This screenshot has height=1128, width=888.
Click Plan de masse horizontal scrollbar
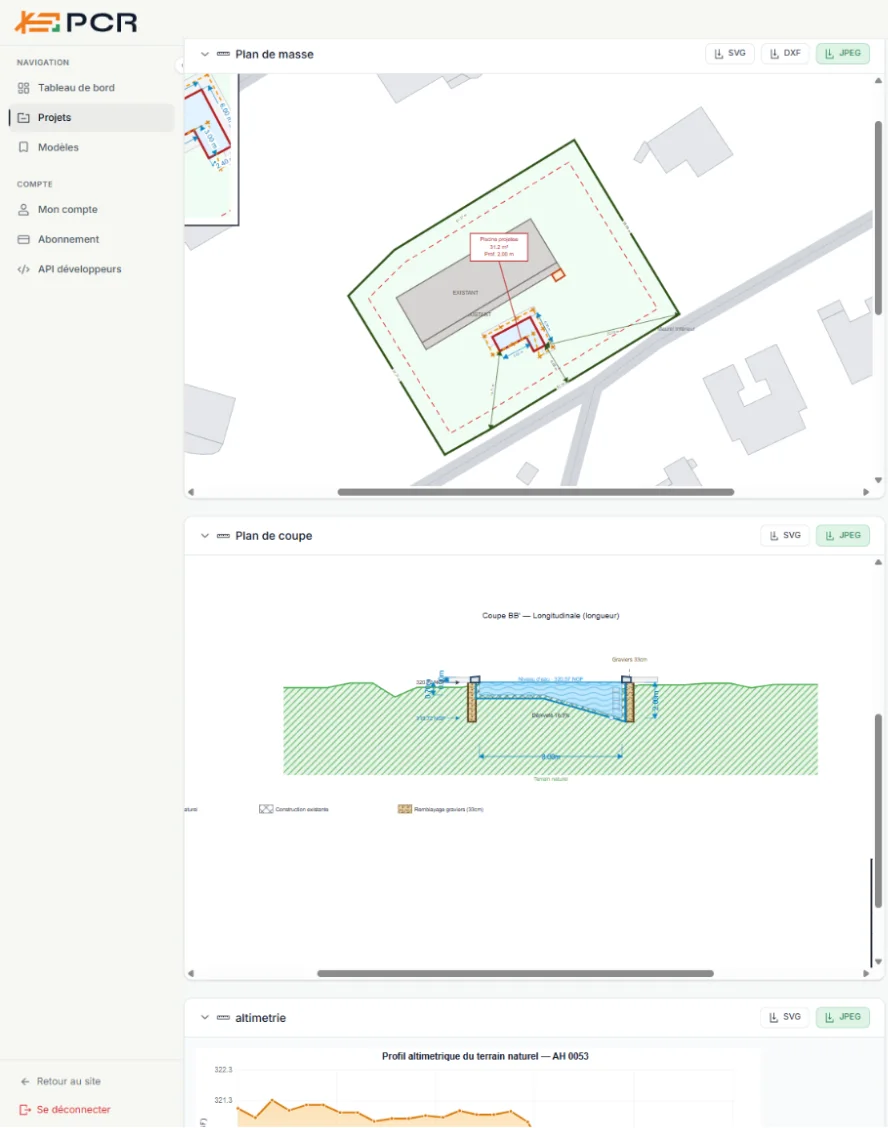[x=535, y=492]
